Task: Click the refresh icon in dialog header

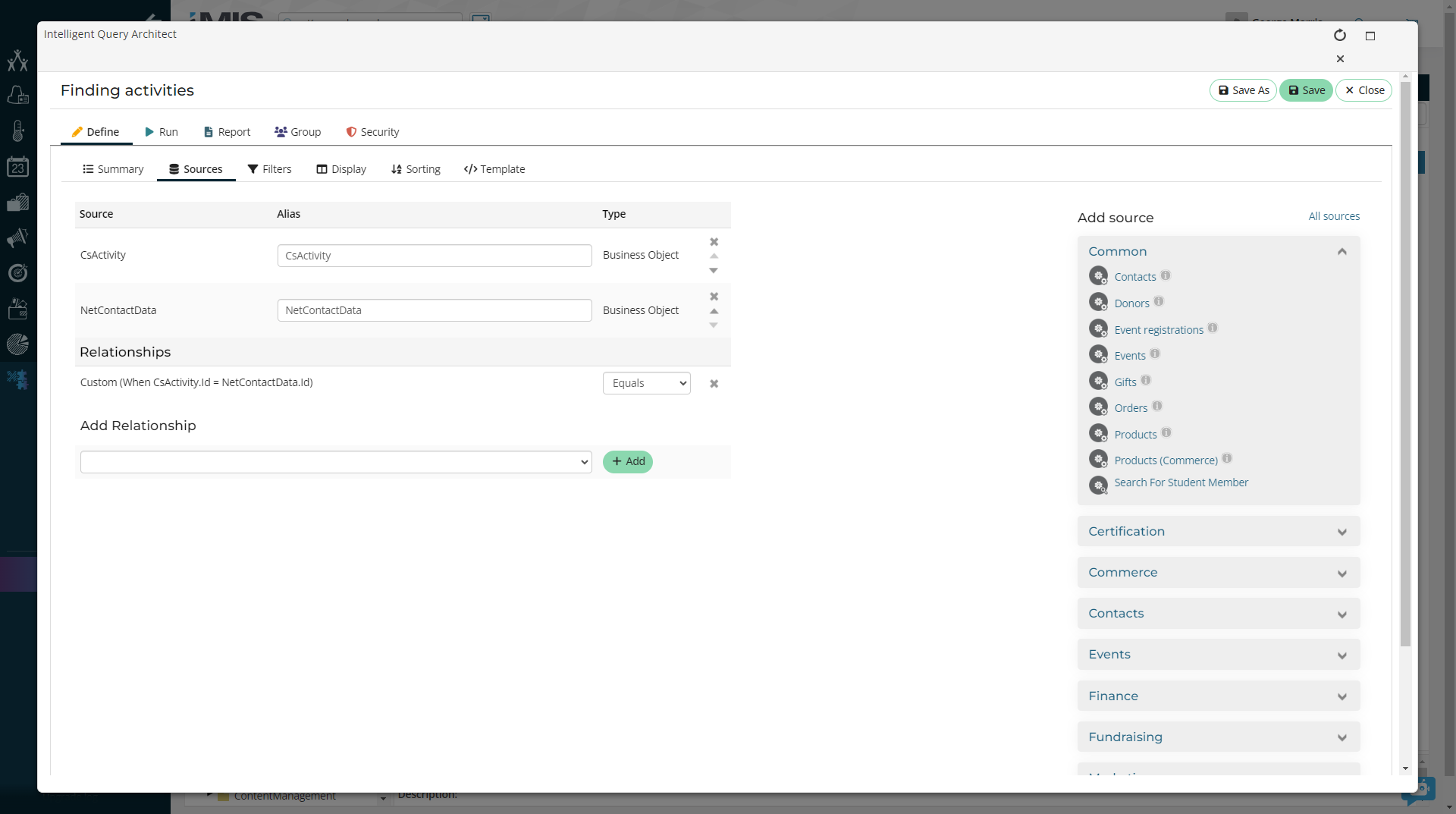Action: (1340, 36)
